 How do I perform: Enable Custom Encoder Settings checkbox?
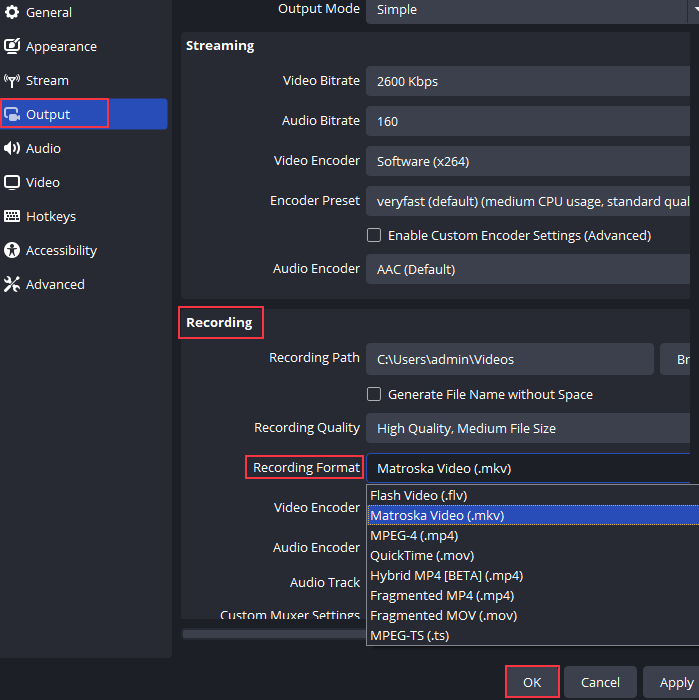[x=374, y=236]
